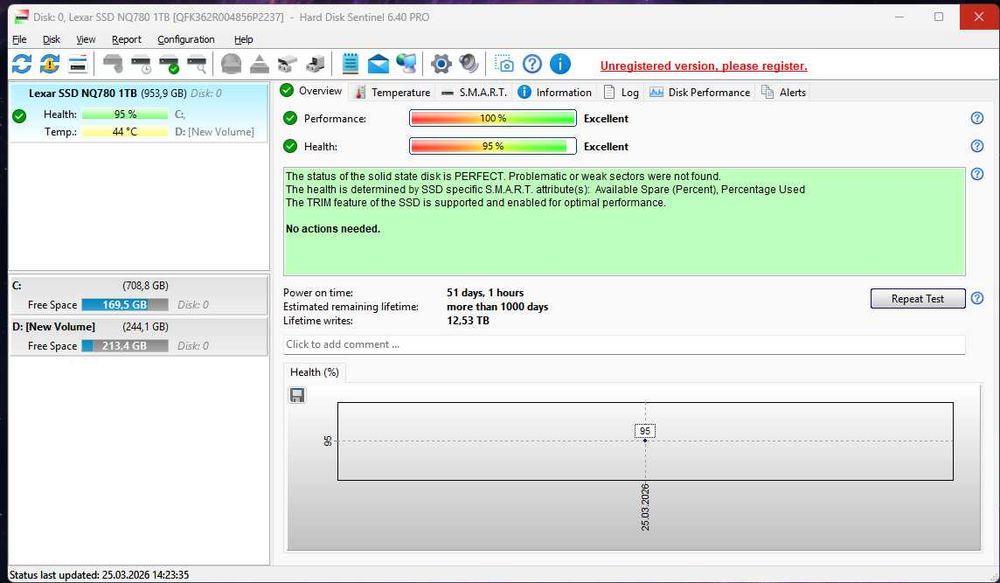
Task: Click the 'Click to add comment' field
Action: pos(624,344)
